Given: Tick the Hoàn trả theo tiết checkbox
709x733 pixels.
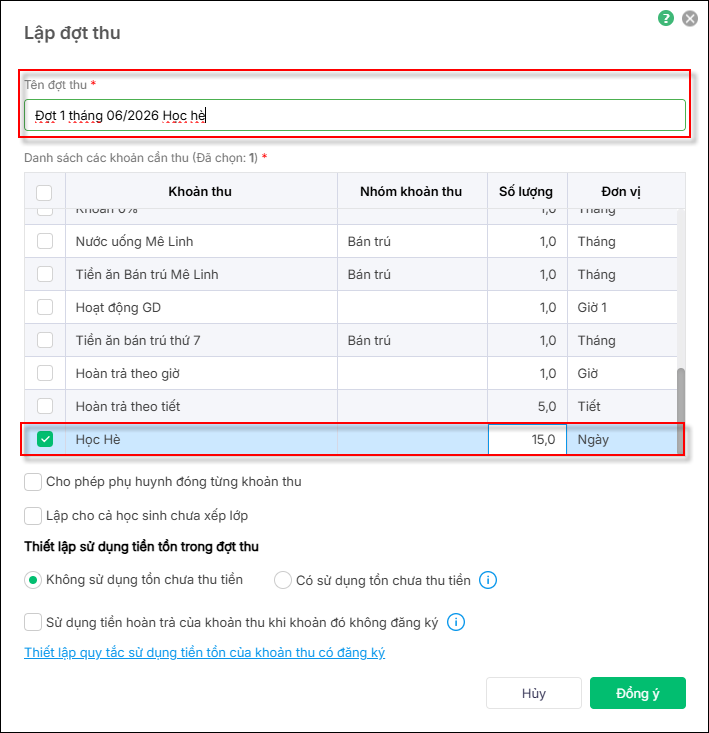Looking at the screenshot, I should (45, 406).
